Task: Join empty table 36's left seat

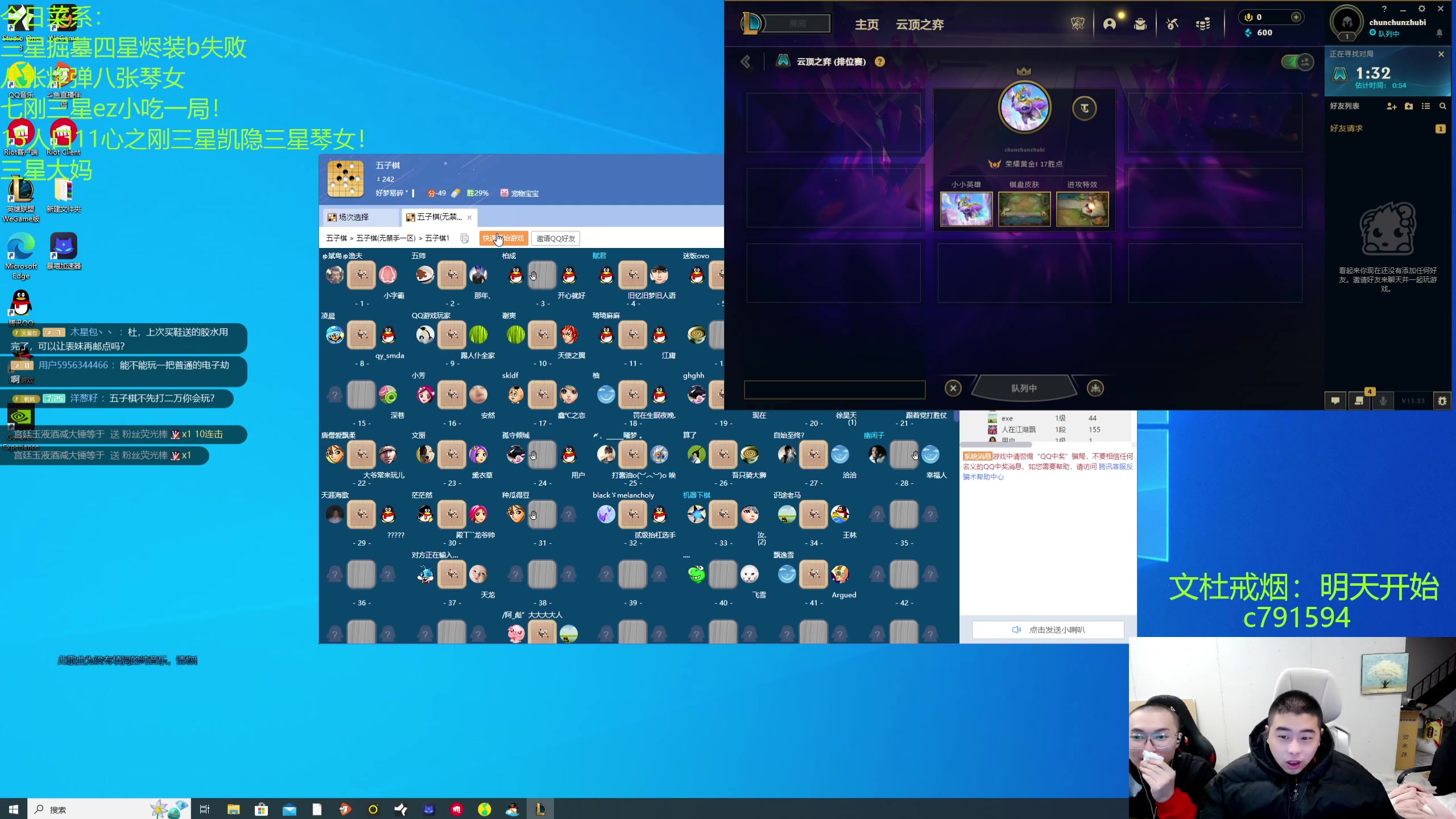Action: (334, 574)
